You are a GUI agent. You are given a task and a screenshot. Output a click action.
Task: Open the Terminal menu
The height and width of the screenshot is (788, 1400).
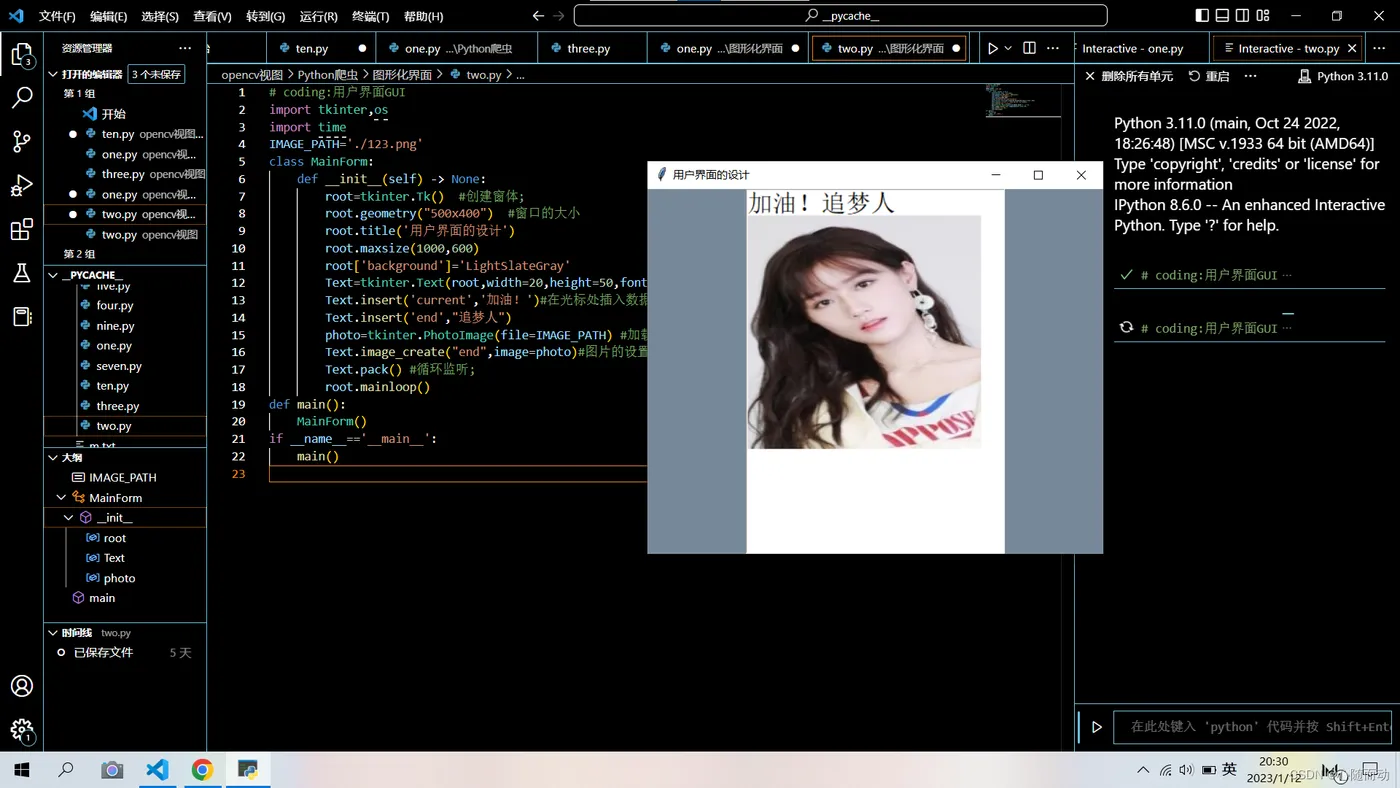coord(370,16)
